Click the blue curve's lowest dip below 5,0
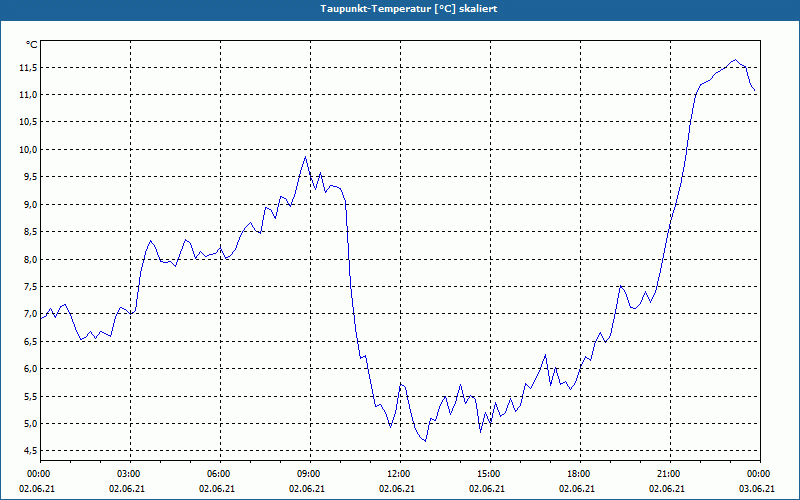Screen dimensions: 800x500 425,441
